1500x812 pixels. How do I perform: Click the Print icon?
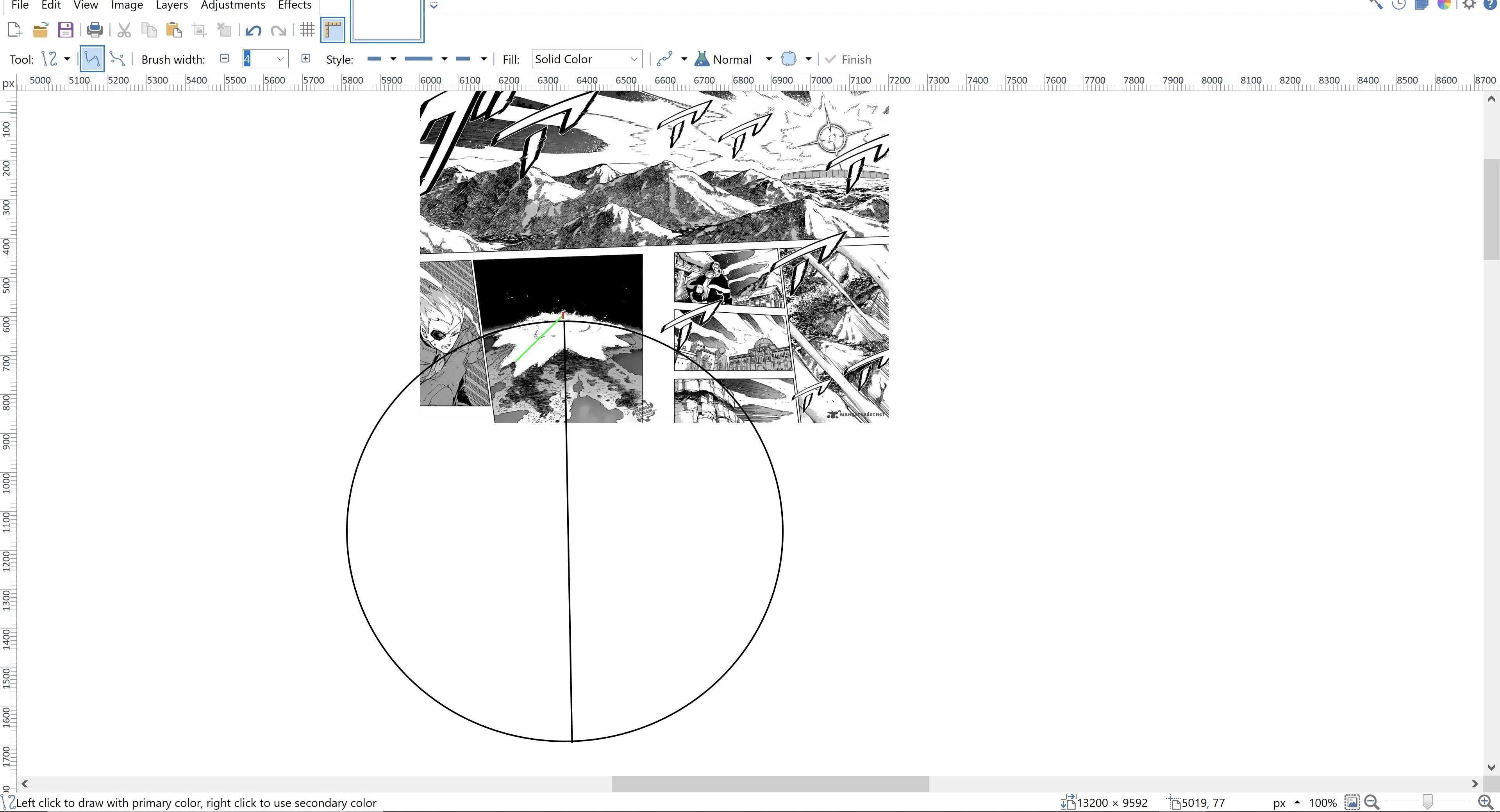point(94,30)
